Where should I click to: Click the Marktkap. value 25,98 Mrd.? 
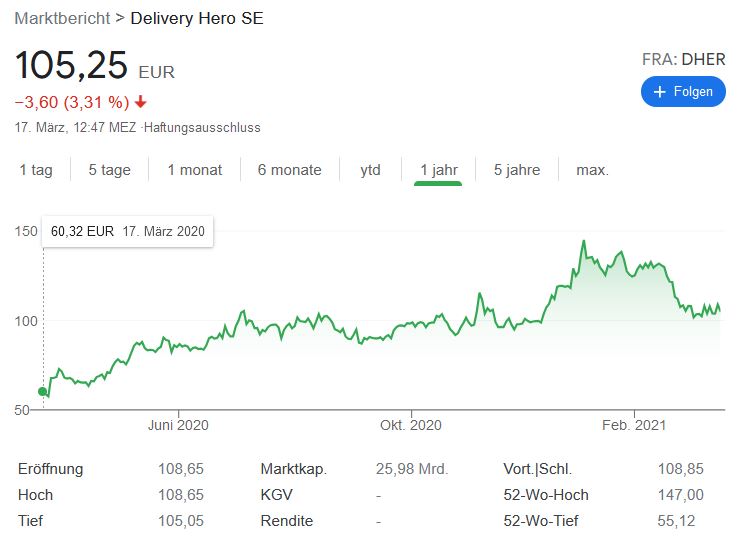pos(412,469)
